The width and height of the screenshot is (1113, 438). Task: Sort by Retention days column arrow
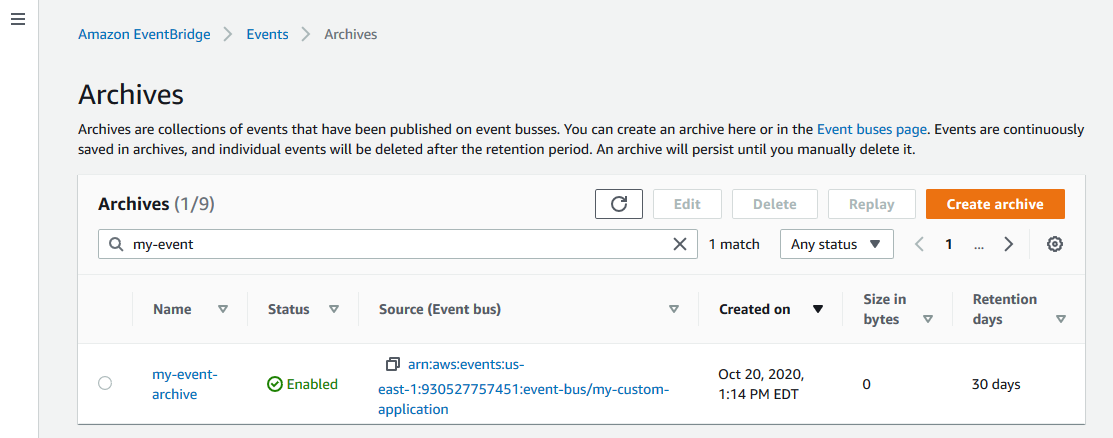[x=1060, y=319]
